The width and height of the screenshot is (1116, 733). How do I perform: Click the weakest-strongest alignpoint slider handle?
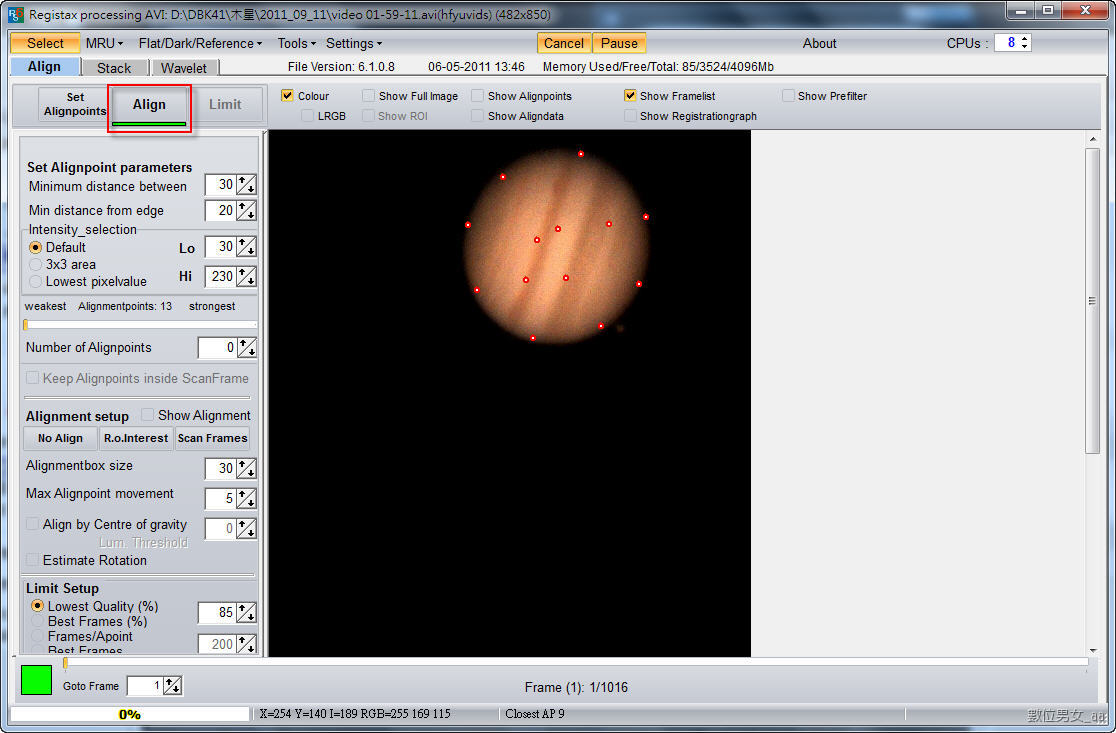26,325
